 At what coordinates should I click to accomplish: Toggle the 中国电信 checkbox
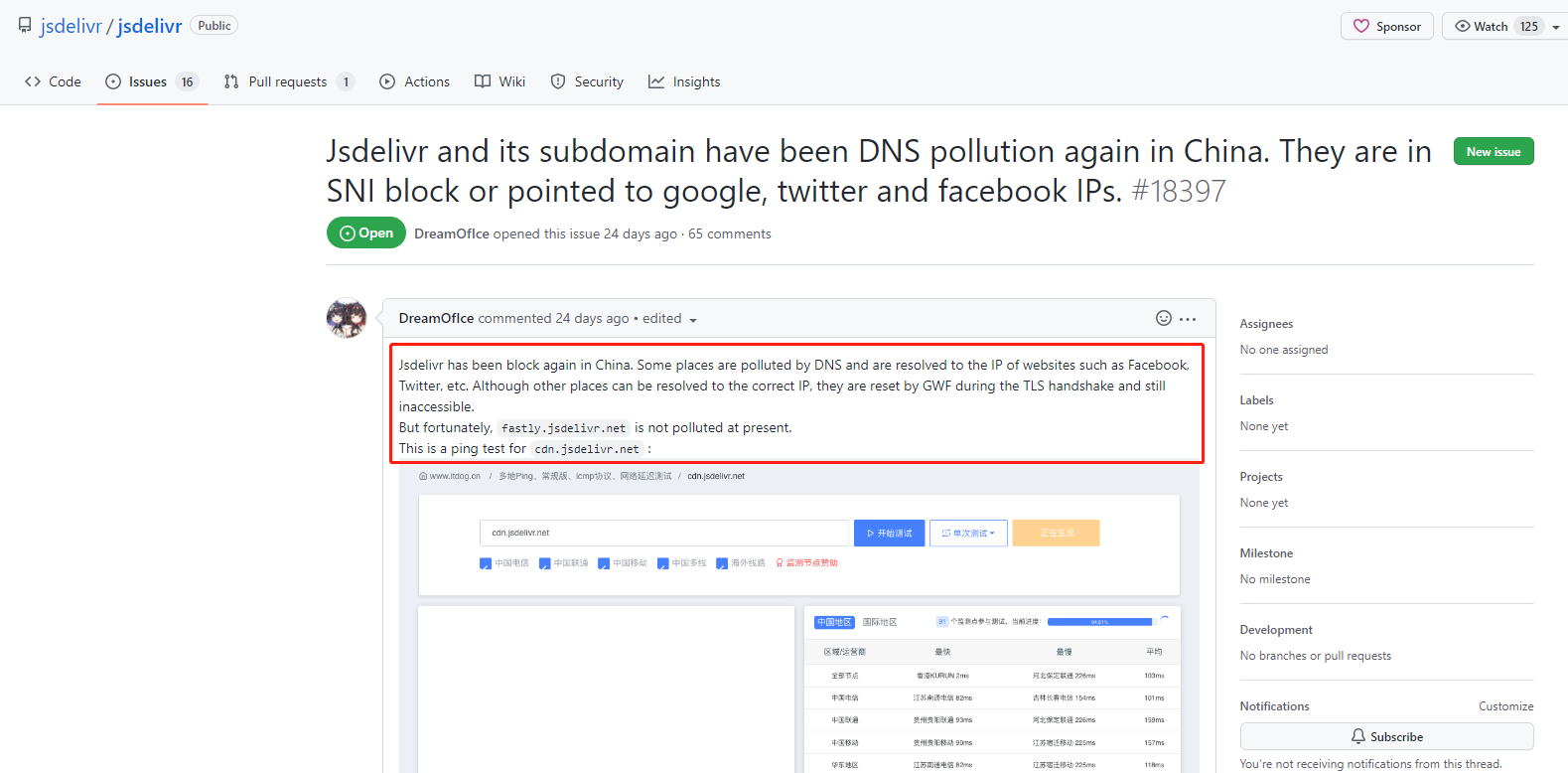pos(486,563)
